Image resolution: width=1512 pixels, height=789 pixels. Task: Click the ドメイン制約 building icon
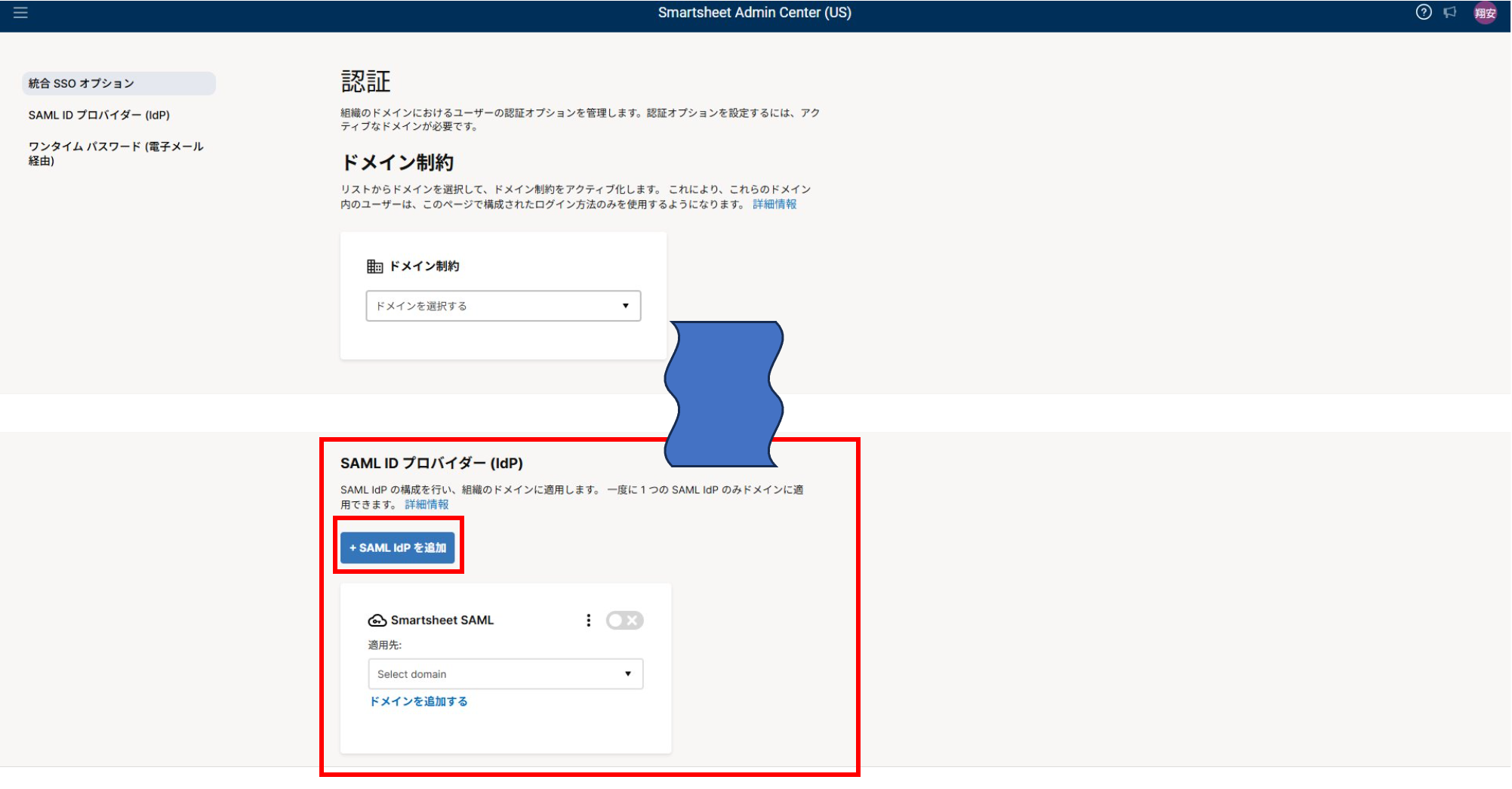click(374, 266)
